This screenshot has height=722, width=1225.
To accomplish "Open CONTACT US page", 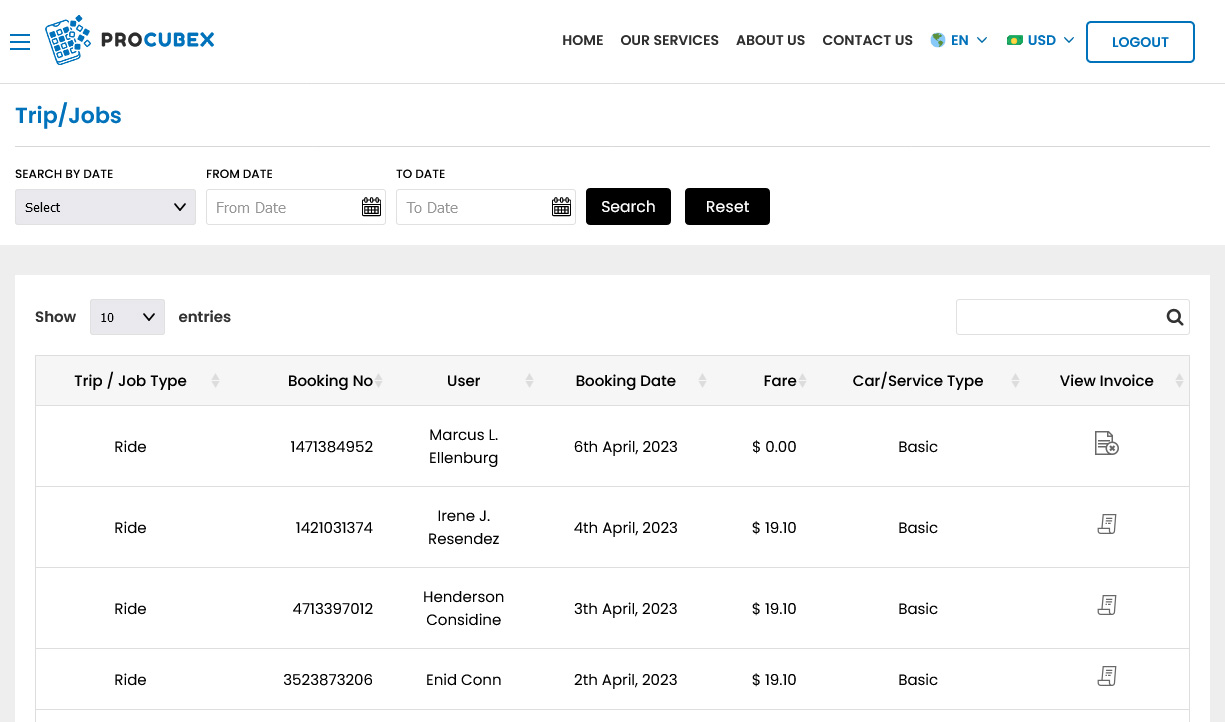I will (x=867, y=41).
